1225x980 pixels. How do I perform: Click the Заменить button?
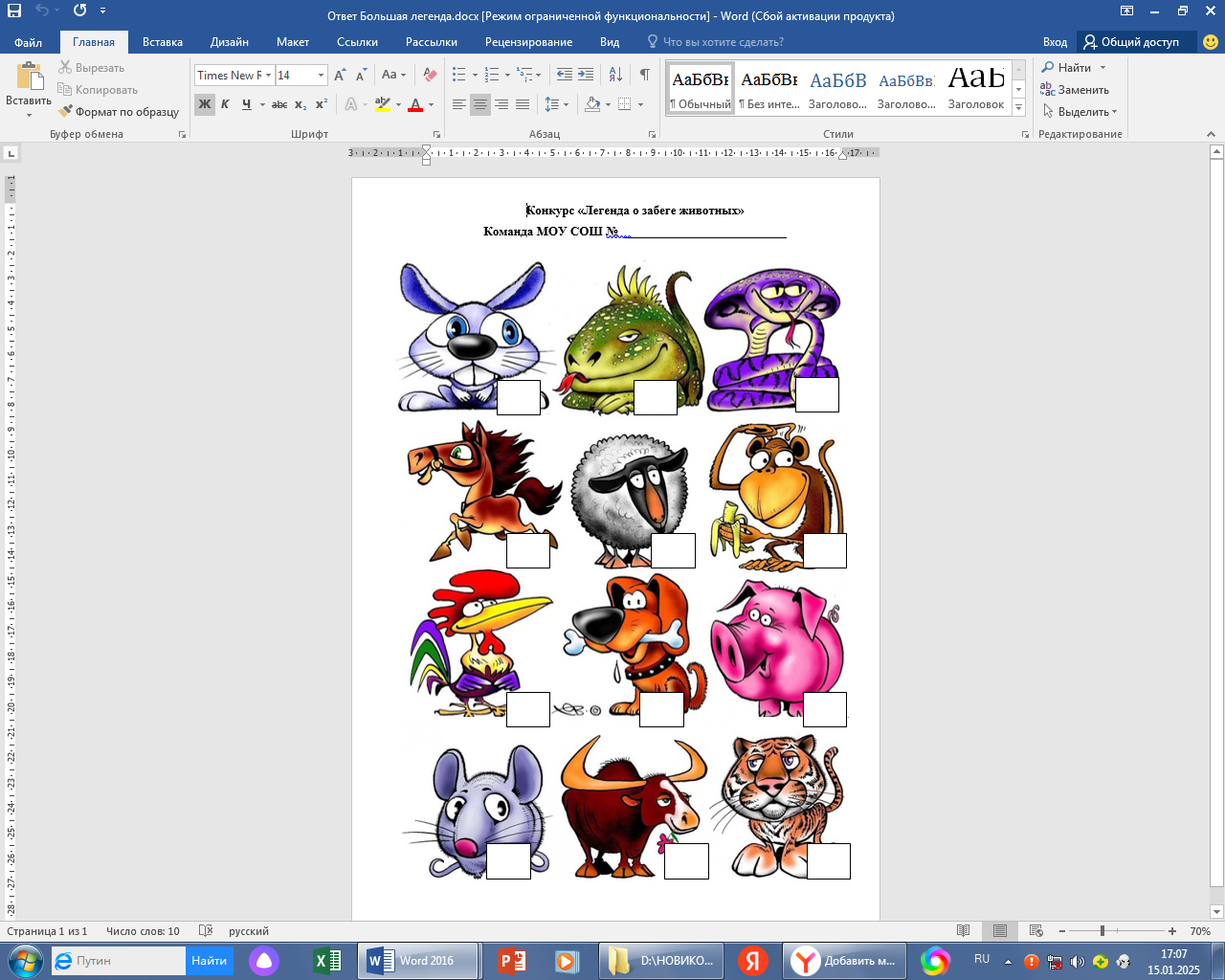click(1075, 90)
